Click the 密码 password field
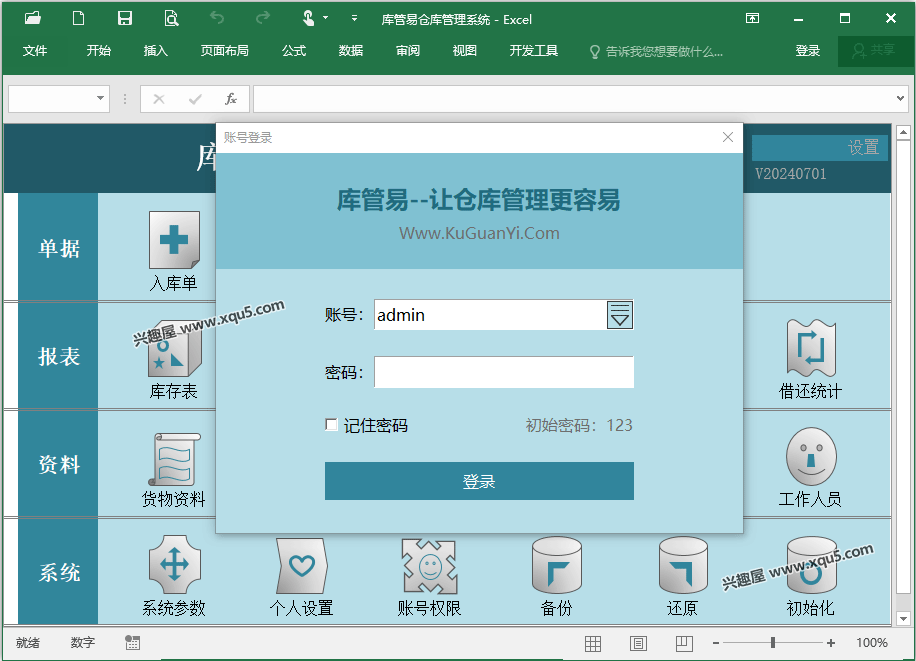Viewport: 916px width, 661px height. 504,372
